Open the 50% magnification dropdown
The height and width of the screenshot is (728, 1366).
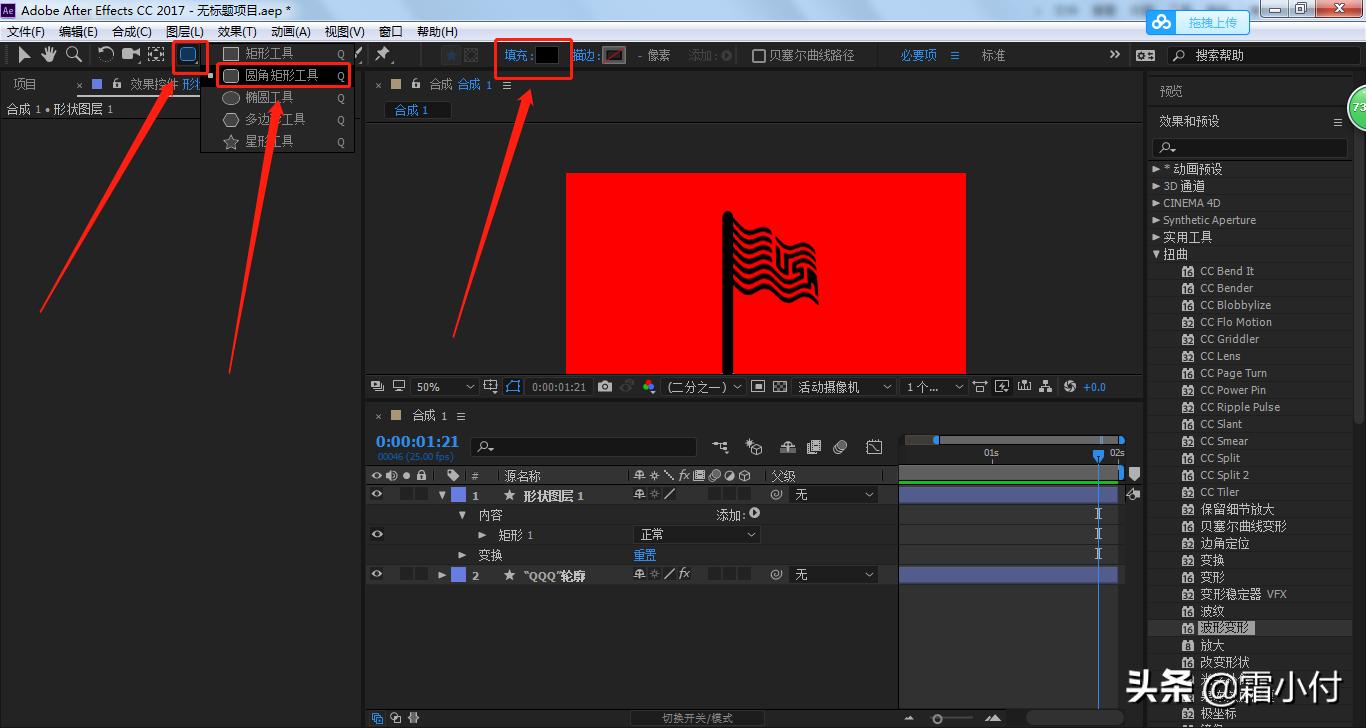pyautogui.click(x=445, y=387)
